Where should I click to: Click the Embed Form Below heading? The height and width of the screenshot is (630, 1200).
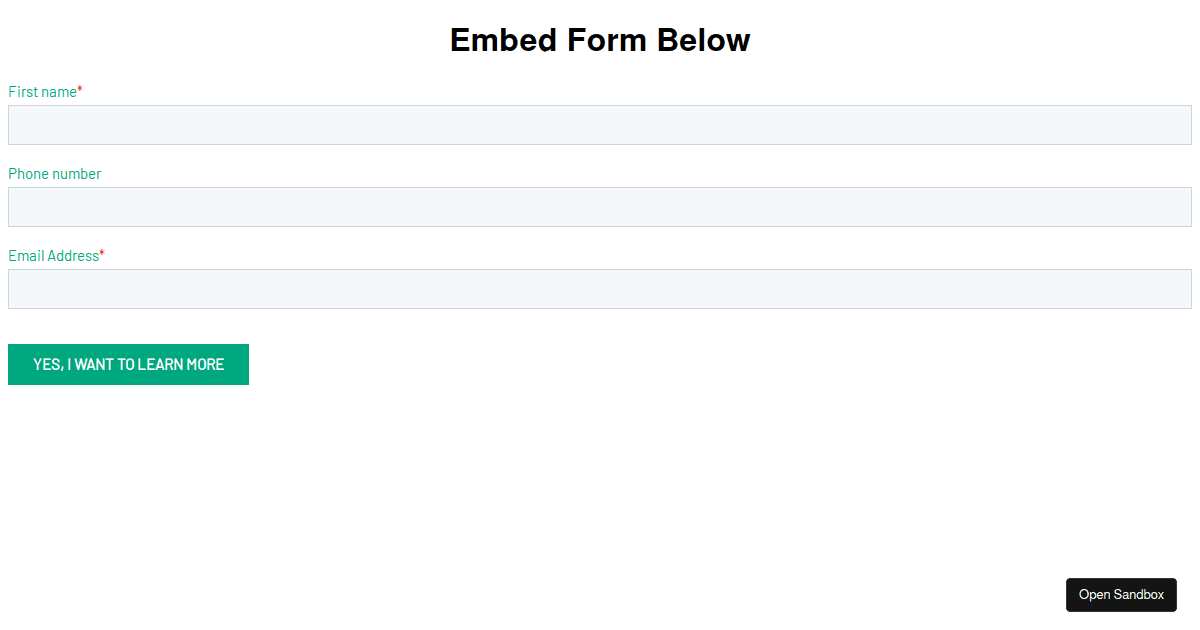pyautogui.click(x=599, y=40)
